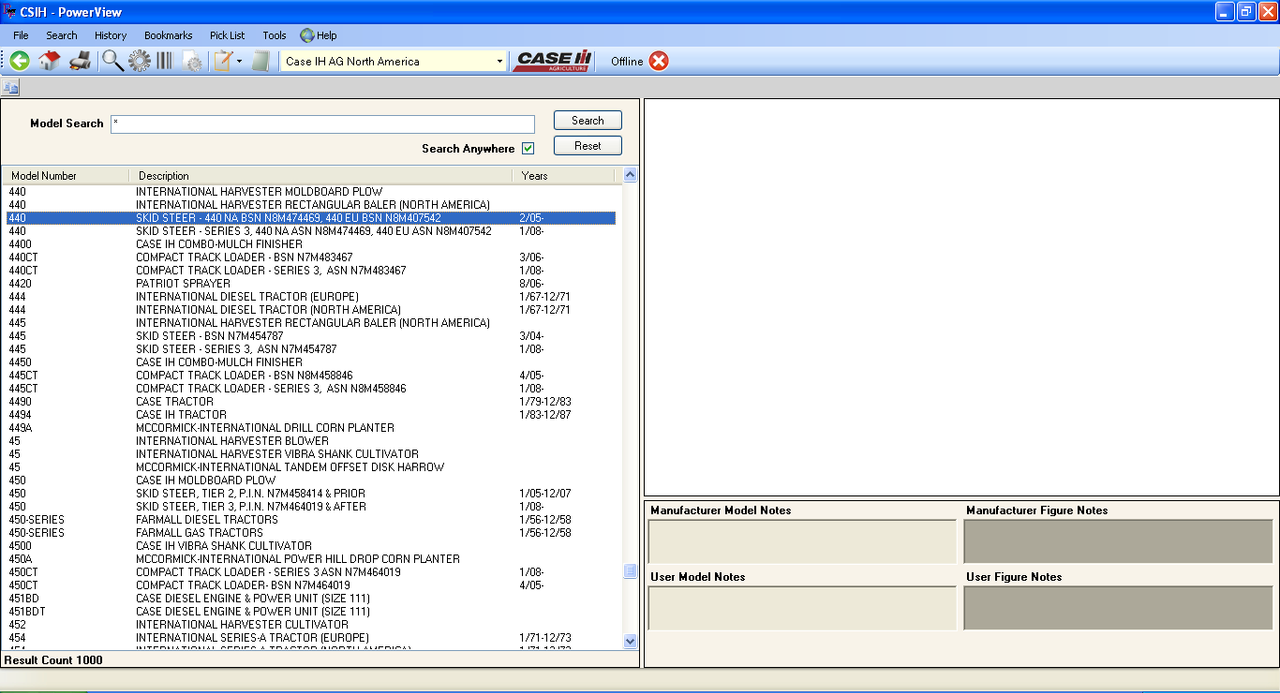
Task: Click the Model Search input field
Action: tap(322, 123)
